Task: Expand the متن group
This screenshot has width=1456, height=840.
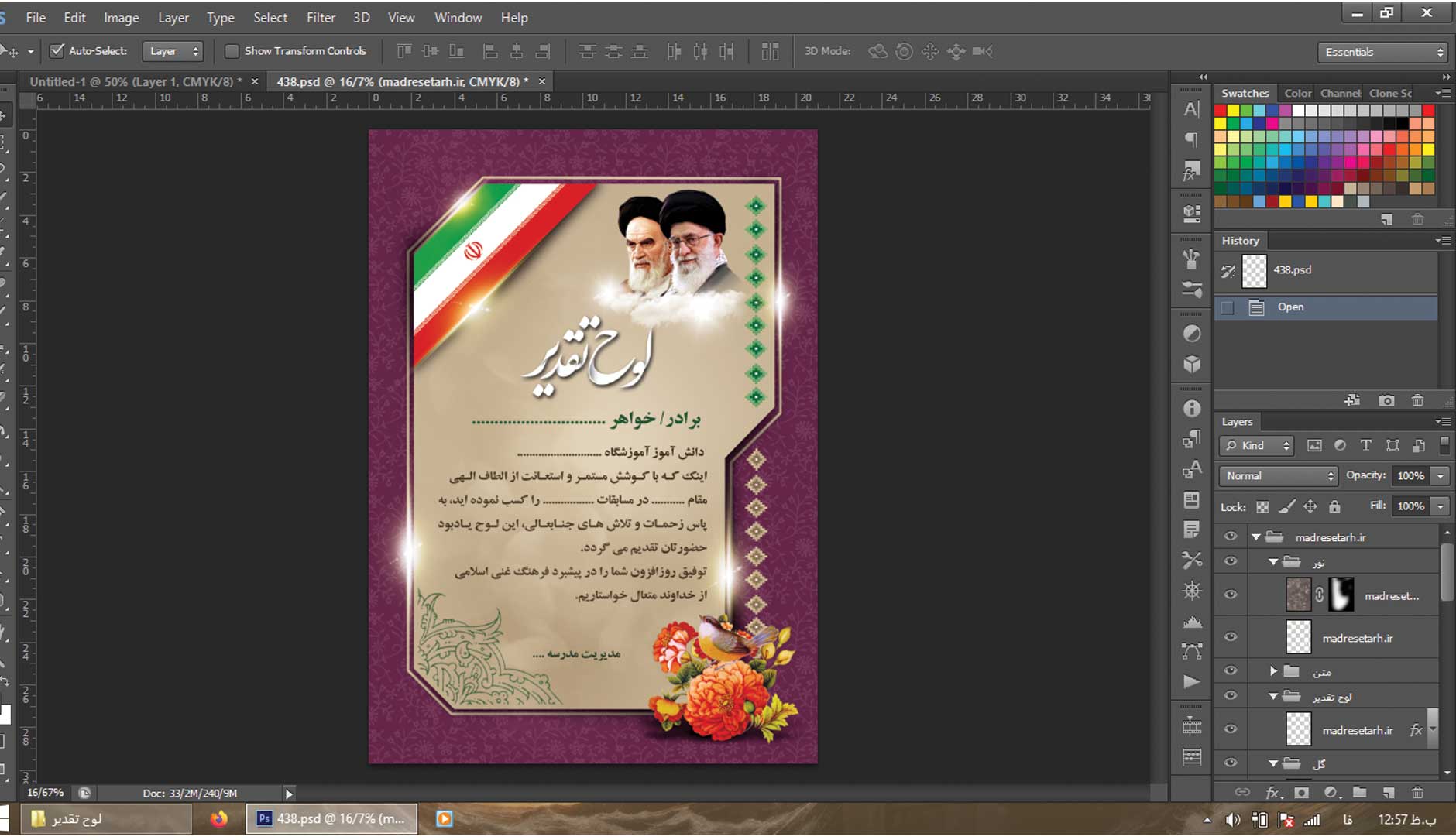Action: click(1273, 670)
